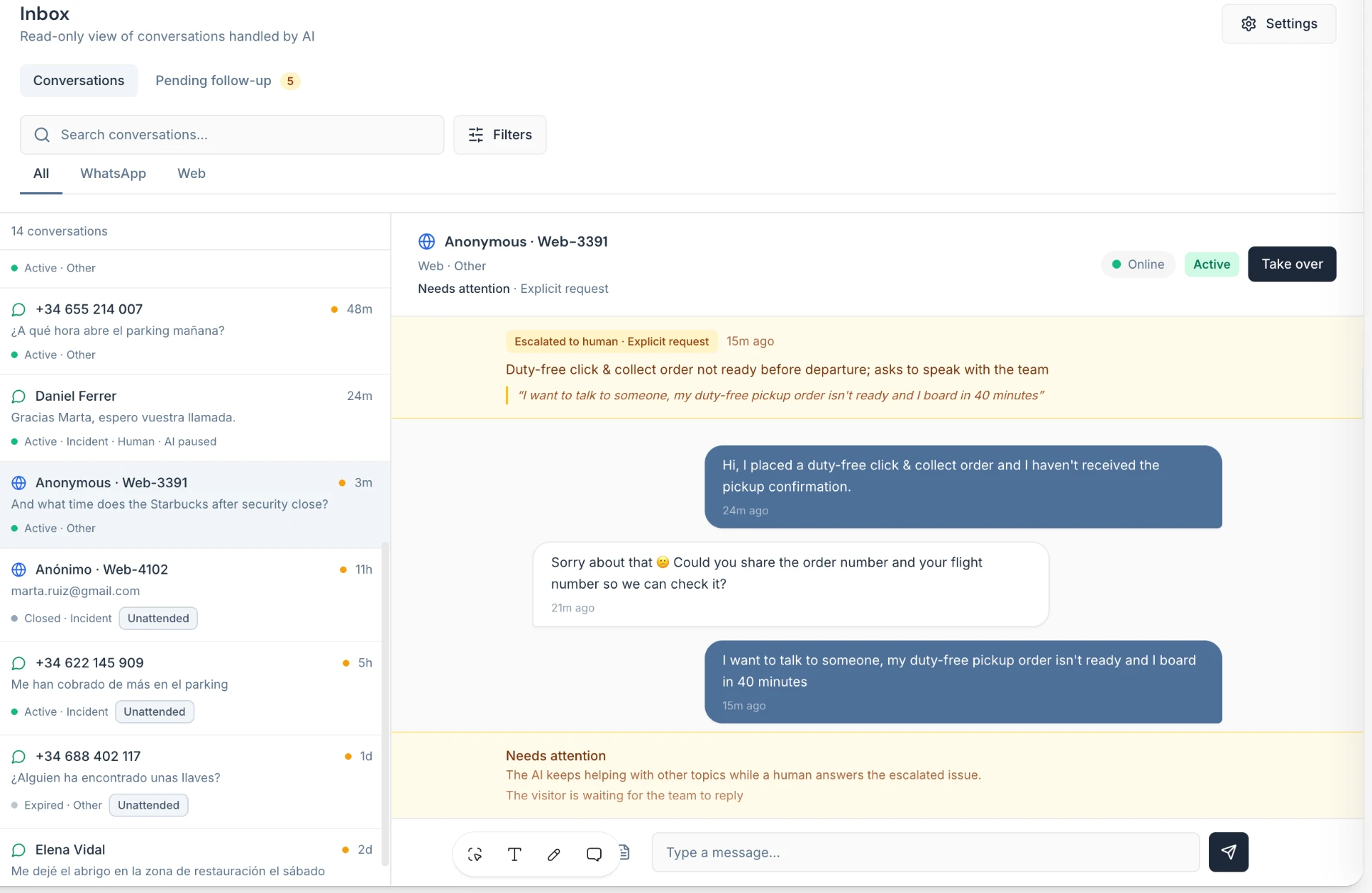Switch to the Conversations tab

[79, 81]
